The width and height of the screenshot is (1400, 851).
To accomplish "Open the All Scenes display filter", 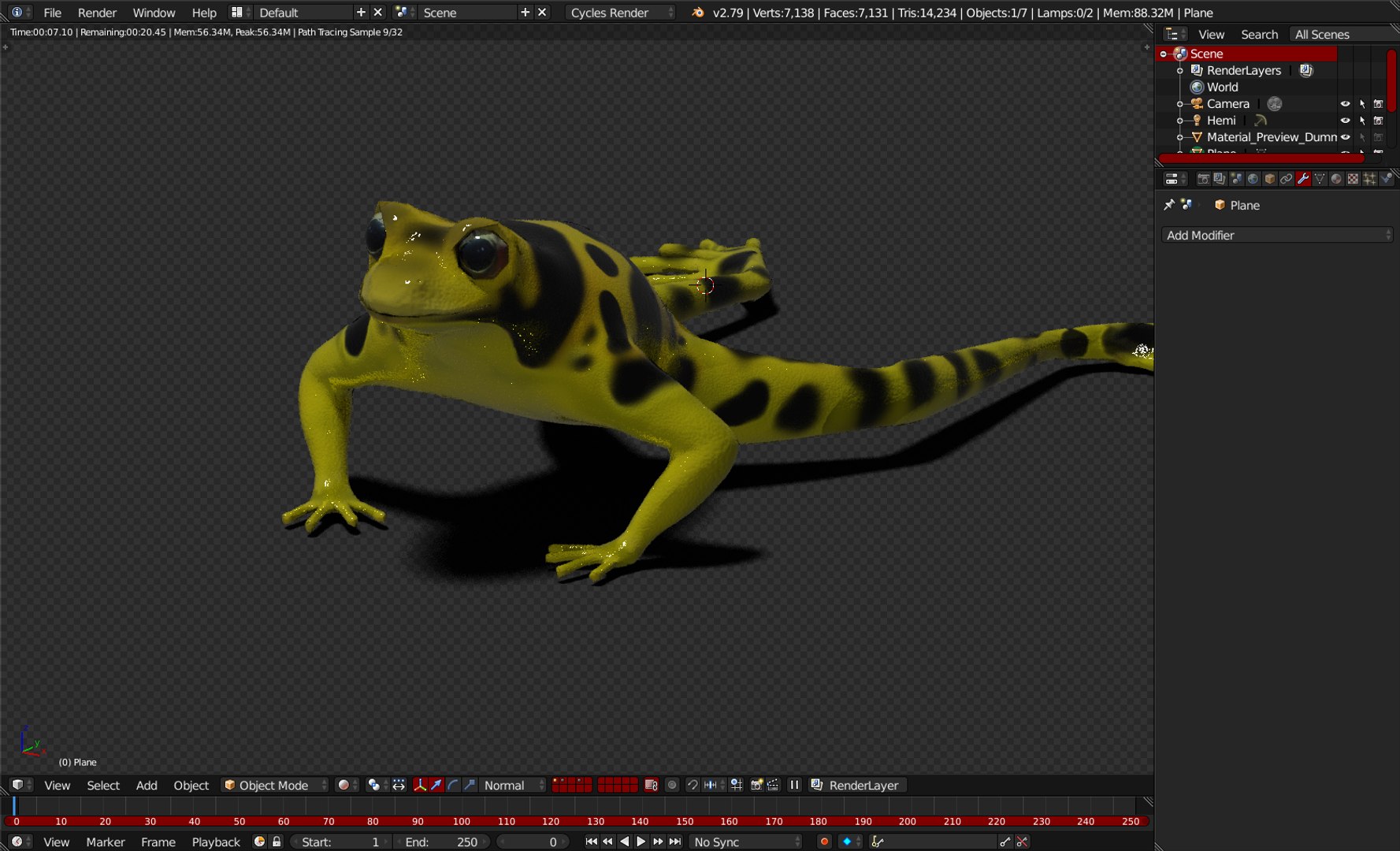I will click(1343, 34).
